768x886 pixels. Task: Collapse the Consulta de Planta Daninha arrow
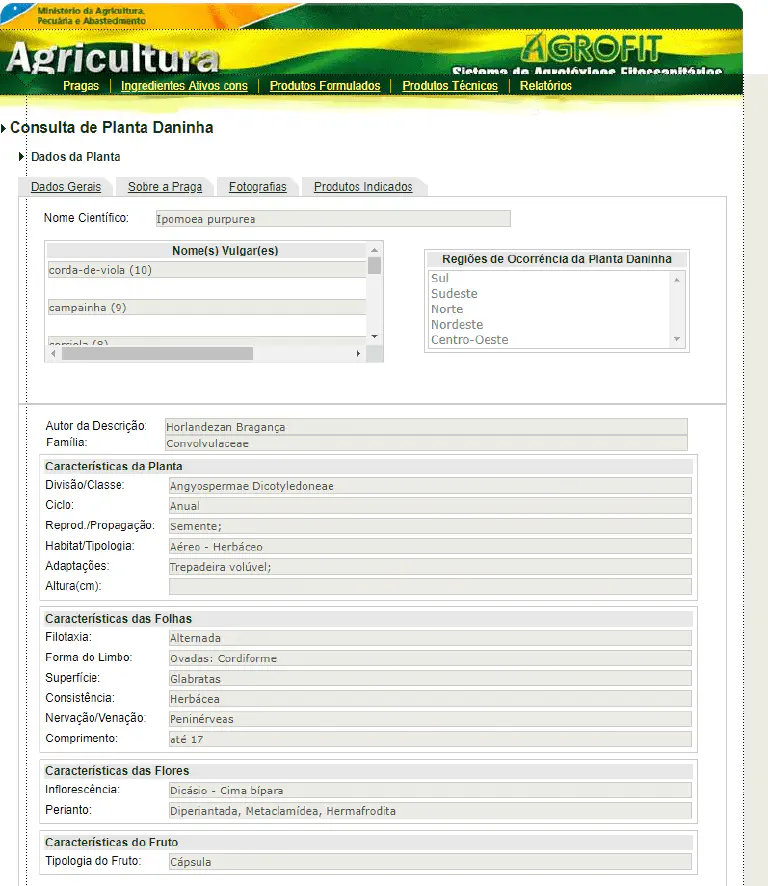3,128
